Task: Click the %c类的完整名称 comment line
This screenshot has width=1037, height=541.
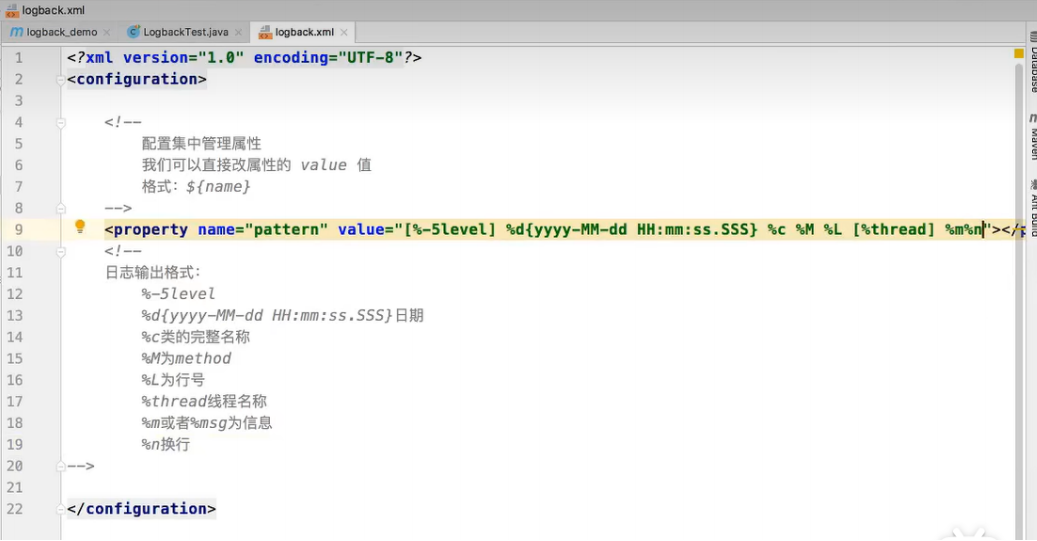Action: click(196, 337)
